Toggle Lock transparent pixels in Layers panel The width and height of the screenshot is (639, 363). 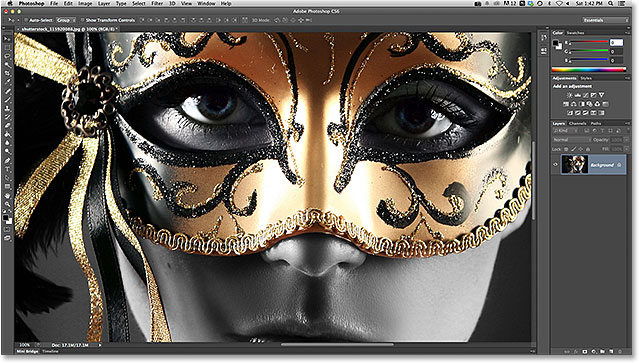[x=566, y=149]
